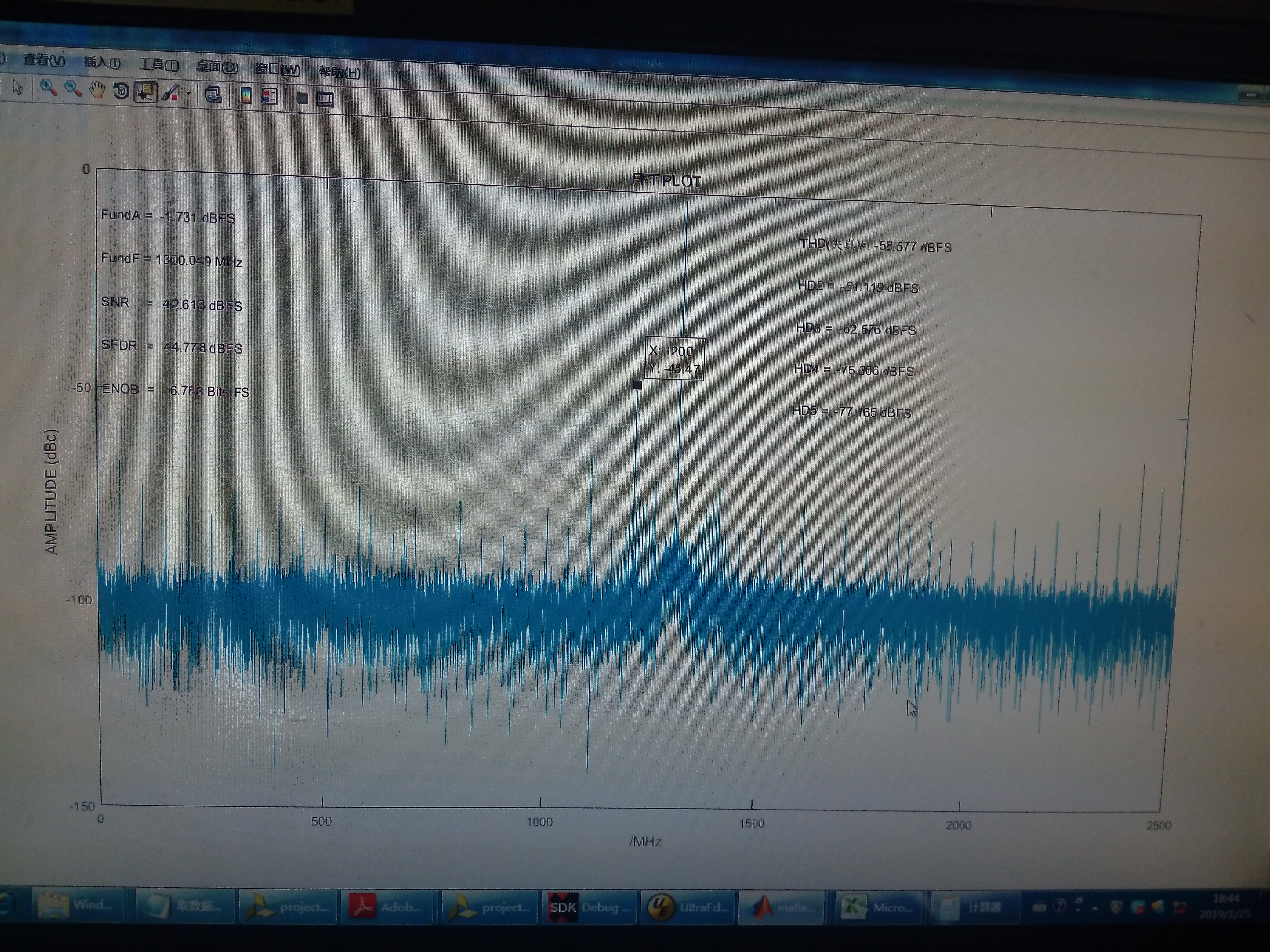Image resolution: width=1270 pixels, height=952 pixels.
Task: Select the Brush data tool
Action: click(170, 93)
